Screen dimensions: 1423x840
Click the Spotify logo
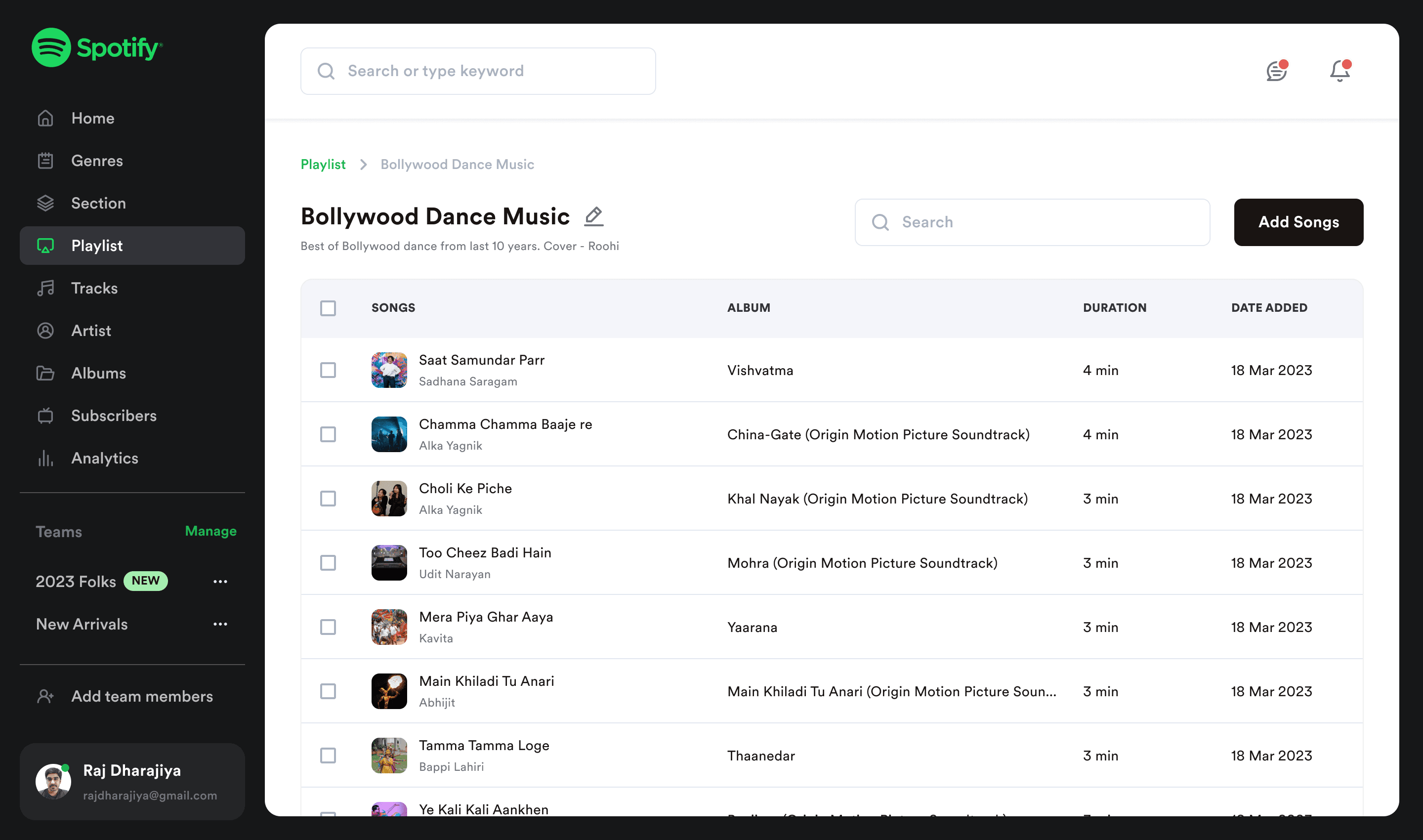pos(97,47)
